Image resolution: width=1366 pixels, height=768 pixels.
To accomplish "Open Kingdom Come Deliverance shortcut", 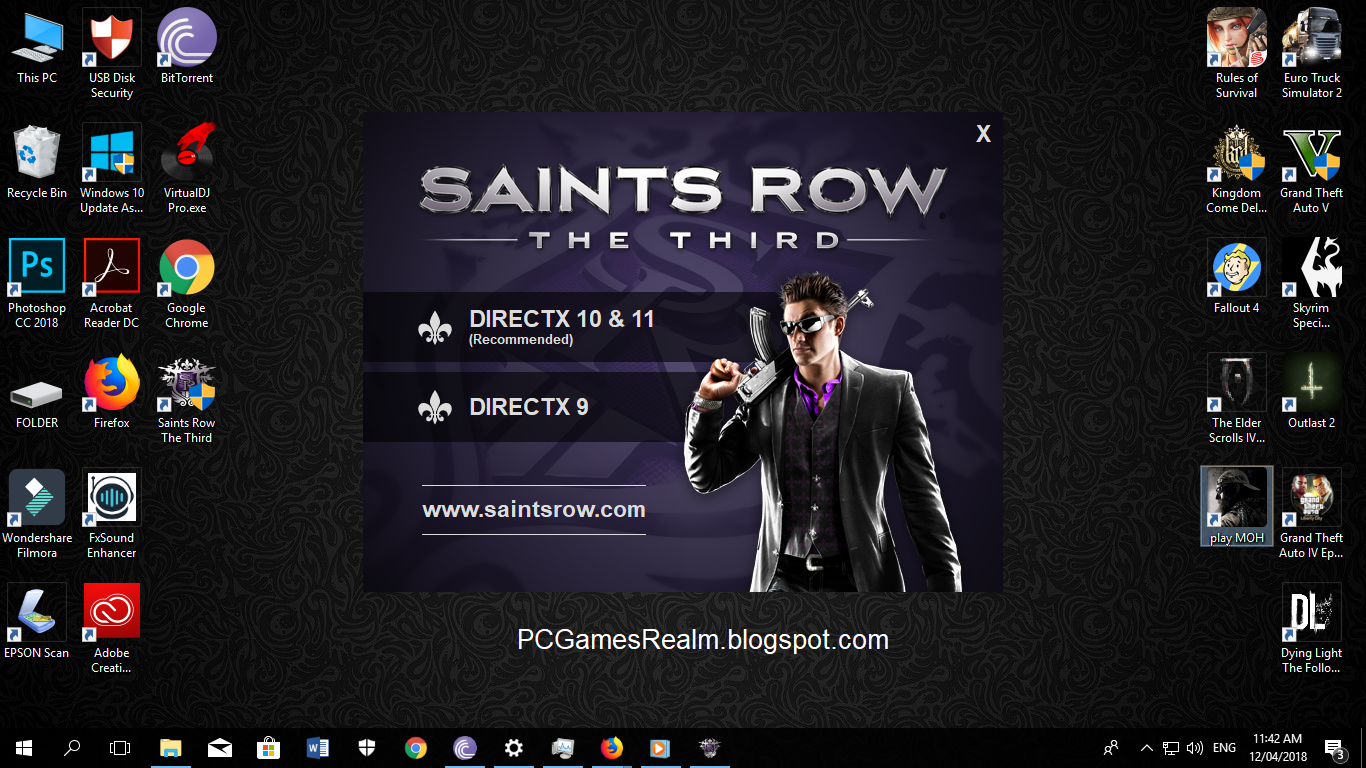I will coord(1237,169).
